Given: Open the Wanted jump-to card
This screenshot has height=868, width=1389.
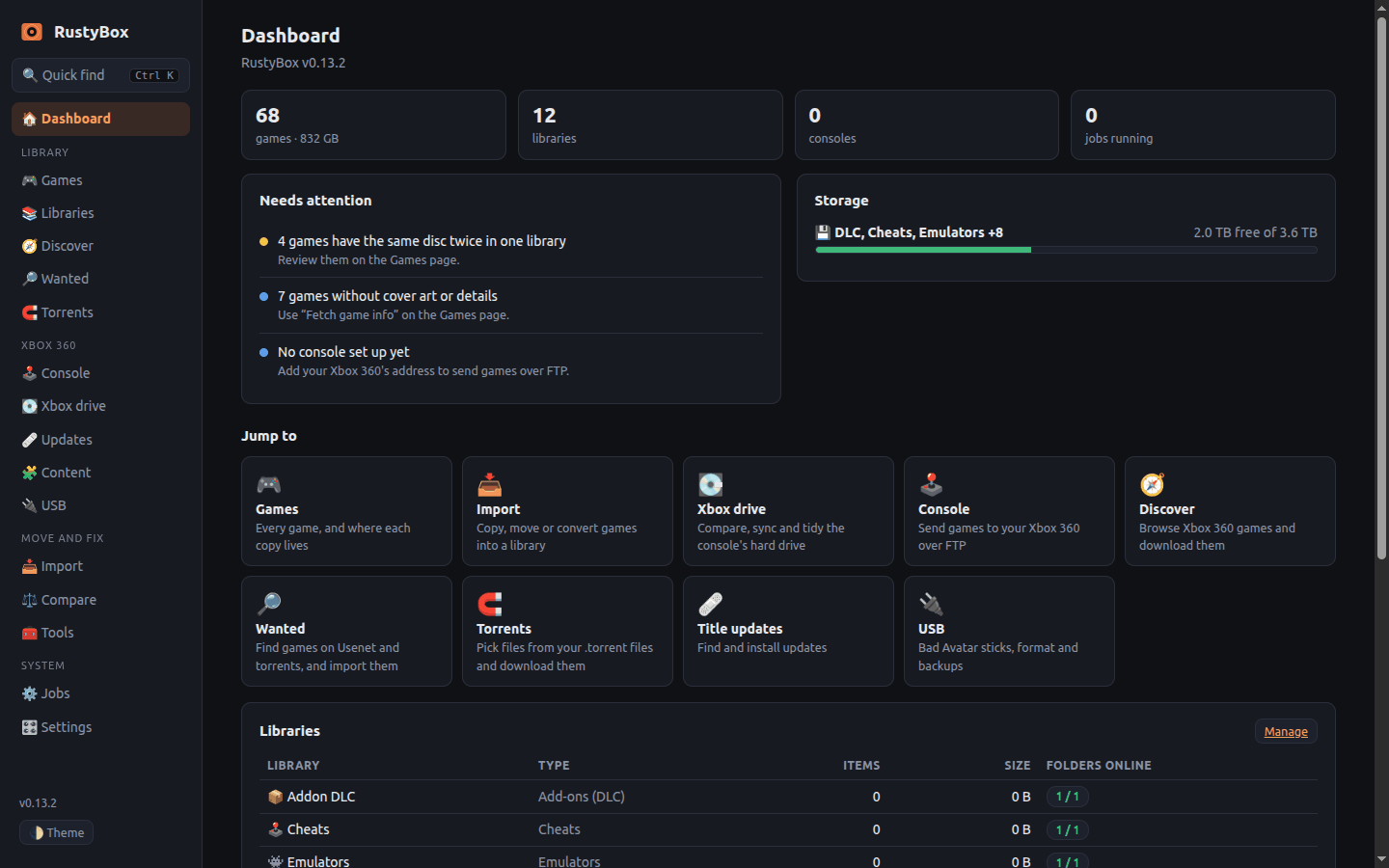Looking at the screenshot, I should (346, 632).
